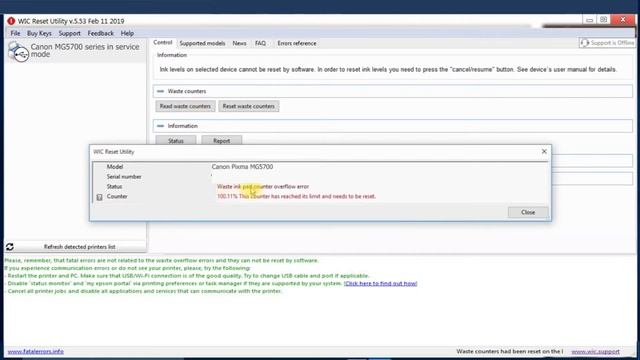Image resolution: width=640 pixels, height=360 pixels.
Task: Open the Help menu
Action: pos(127,33)
